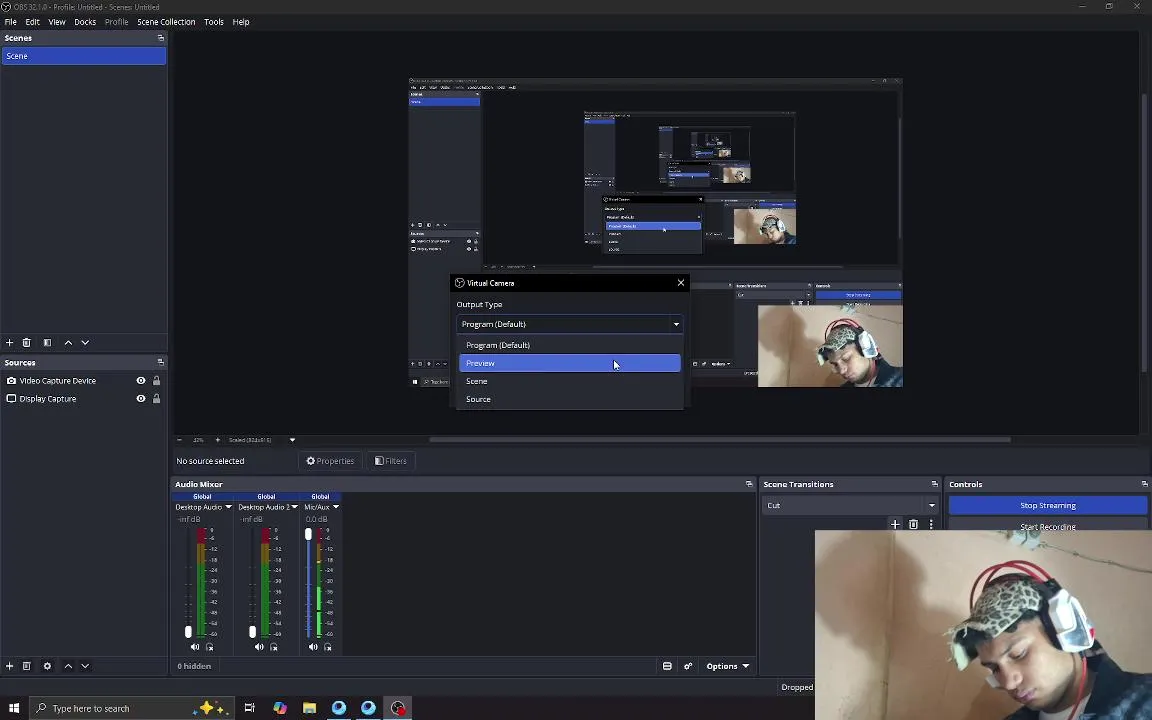Screen dimensions: 1152x720
Task: Open preview scaling dropdown arrow
Action: pyautogui.click(x=292, y=440)
